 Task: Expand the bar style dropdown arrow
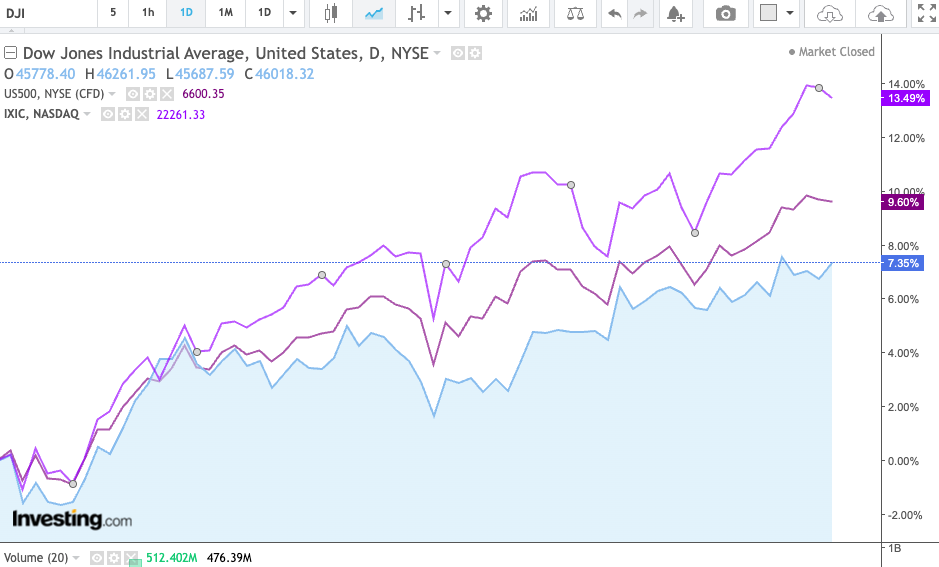tap(446, 13)
